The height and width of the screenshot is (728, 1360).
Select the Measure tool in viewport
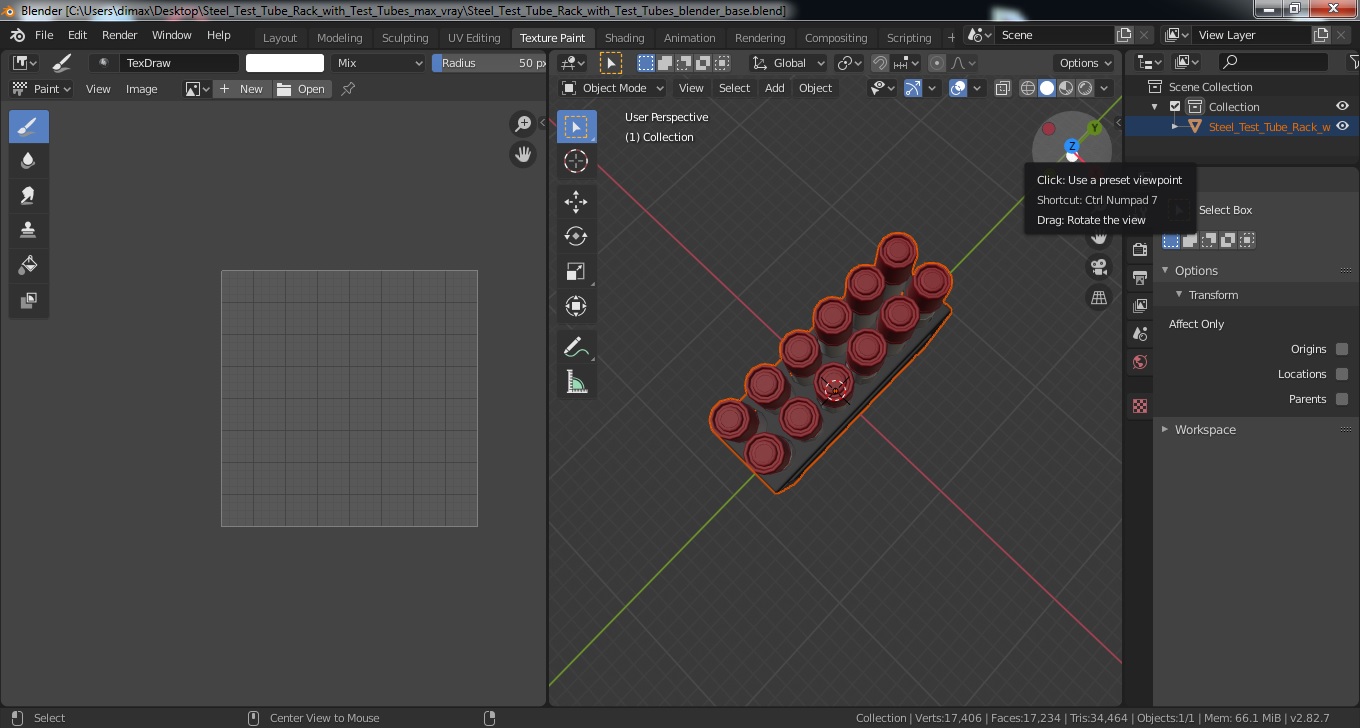[x=576, y=381]
